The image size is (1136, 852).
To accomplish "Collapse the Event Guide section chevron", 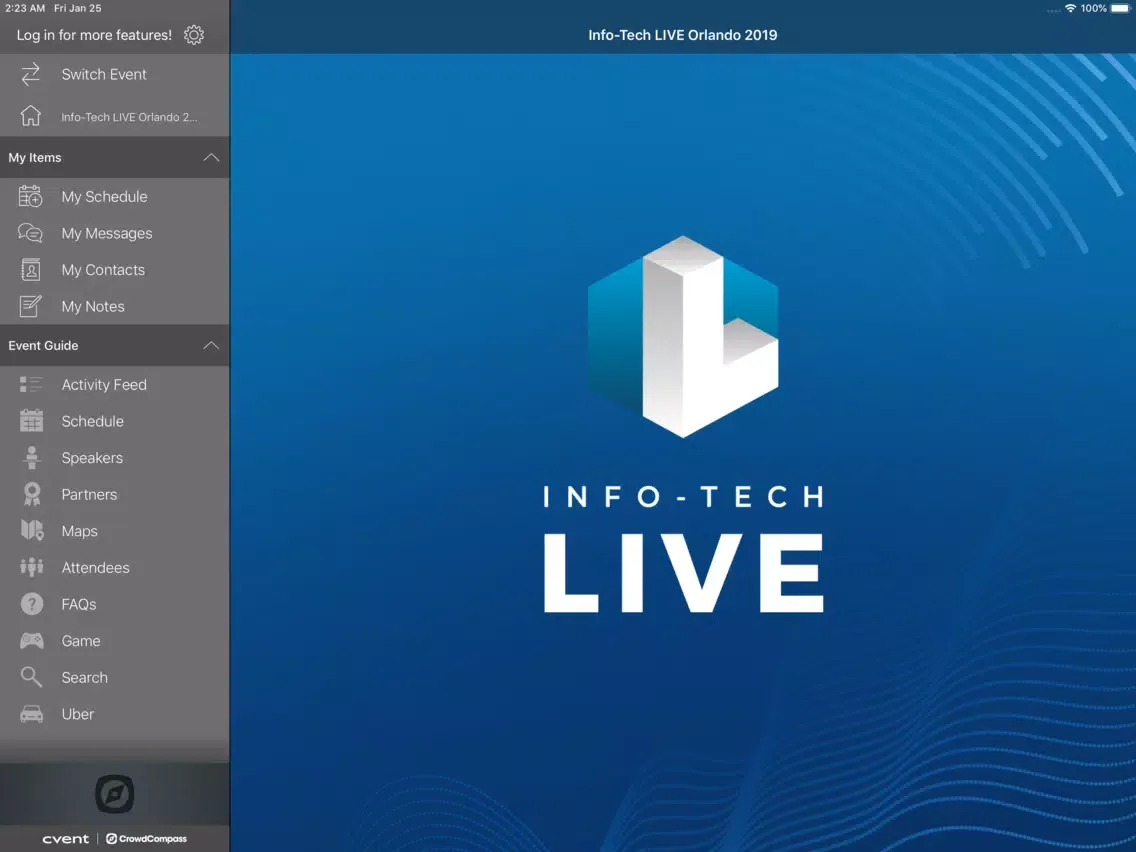I will tap(211, 346).
